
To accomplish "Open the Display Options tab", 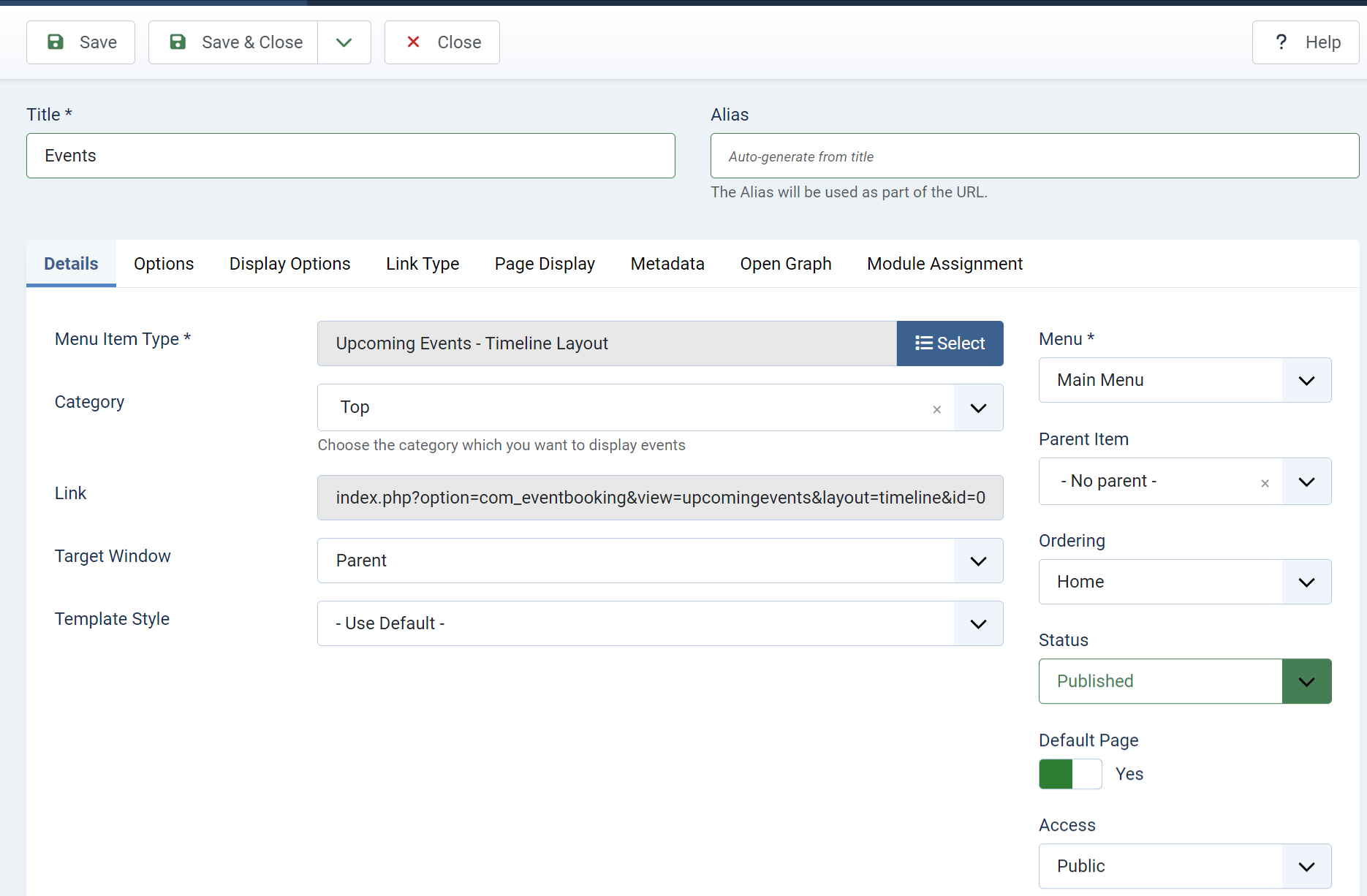I will (x=290, y=264).
